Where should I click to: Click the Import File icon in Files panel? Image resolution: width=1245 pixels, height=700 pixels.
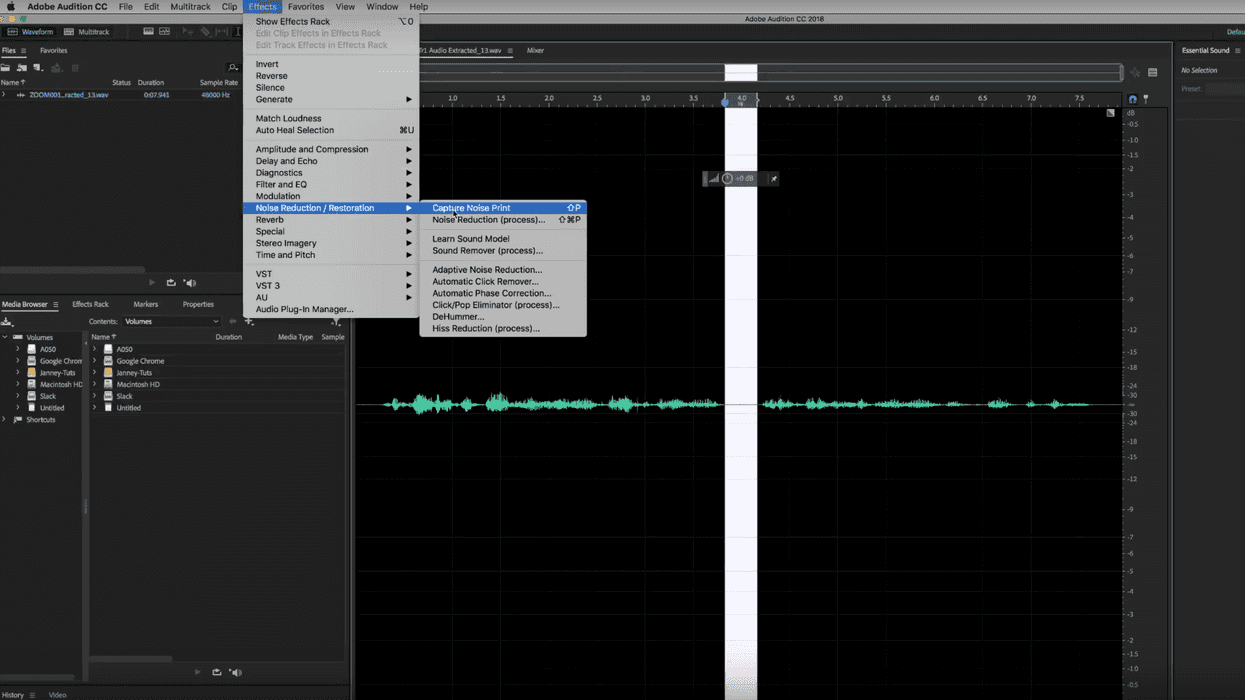tap(22, 68)
